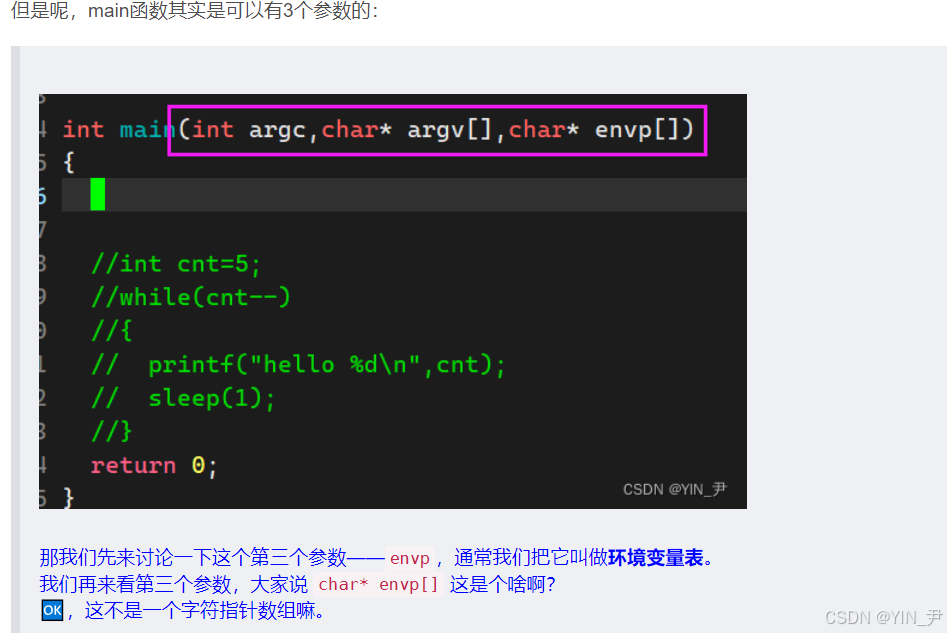Click 'char* argv[]' parameter in the signature
Screen dimensions: 947x633
coord(407,129)
